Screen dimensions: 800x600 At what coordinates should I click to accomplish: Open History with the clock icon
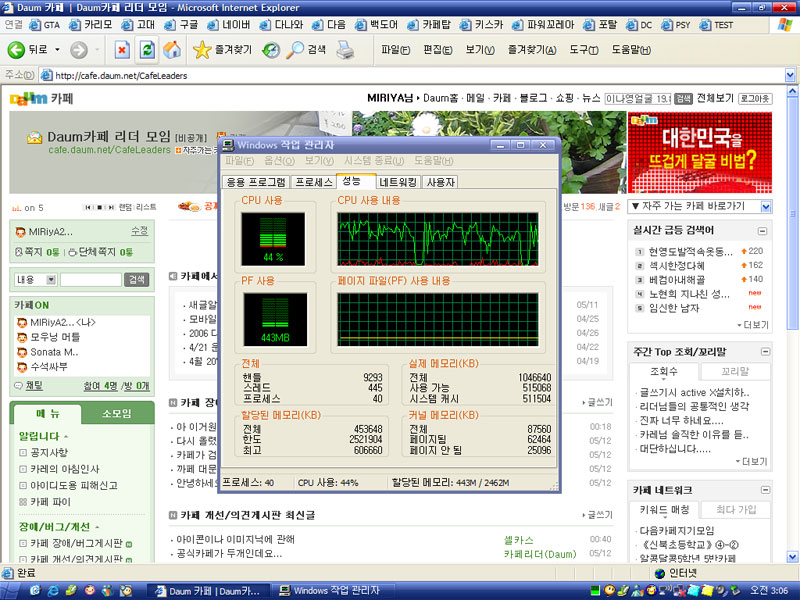[x=270, y=49]
